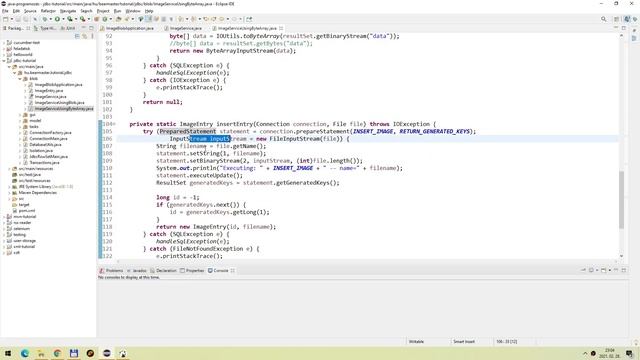Screen dimensions: 640x360
Task: Click the New file toolbar icon
Action: (6, 19)
